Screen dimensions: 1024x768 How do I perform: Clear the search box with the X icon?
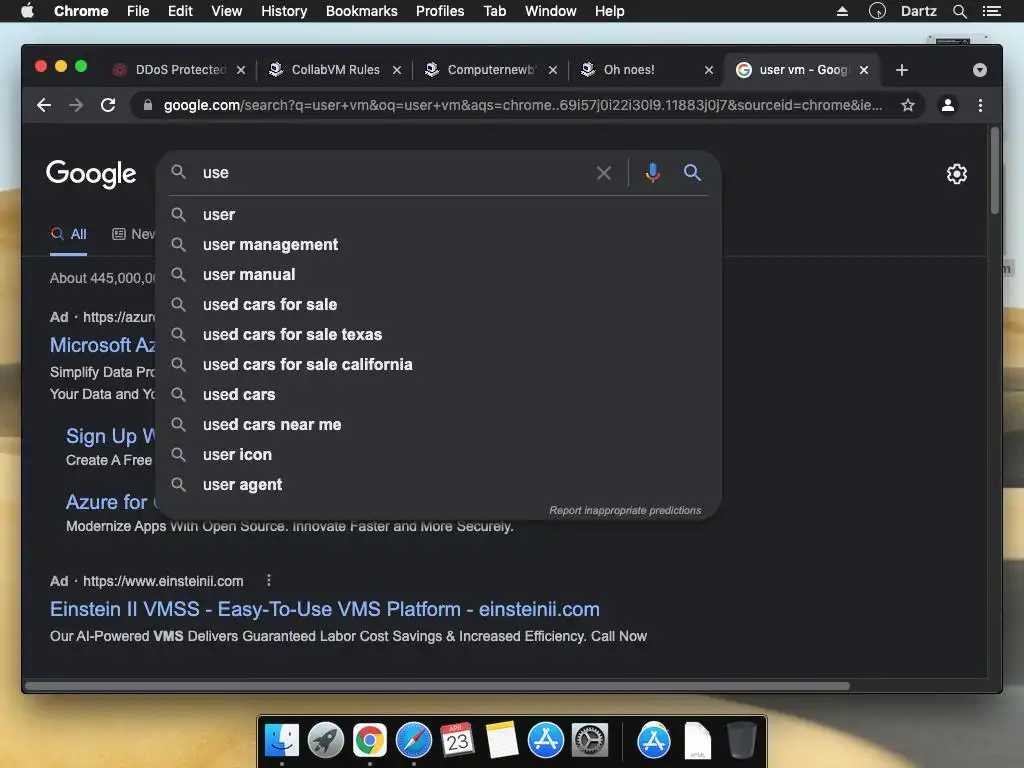coord(603,173)
